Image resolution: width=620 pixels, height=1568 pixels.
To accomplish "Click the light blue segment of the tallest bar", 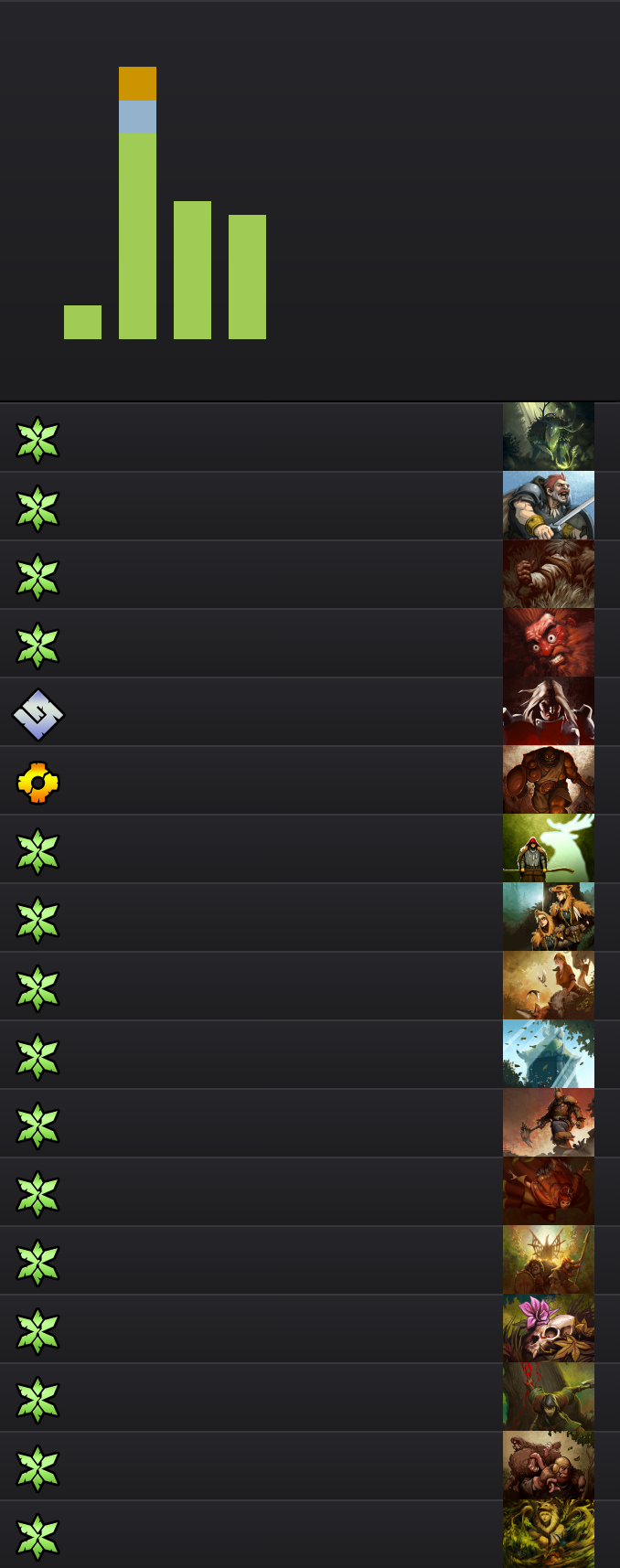I will point(137,117).
